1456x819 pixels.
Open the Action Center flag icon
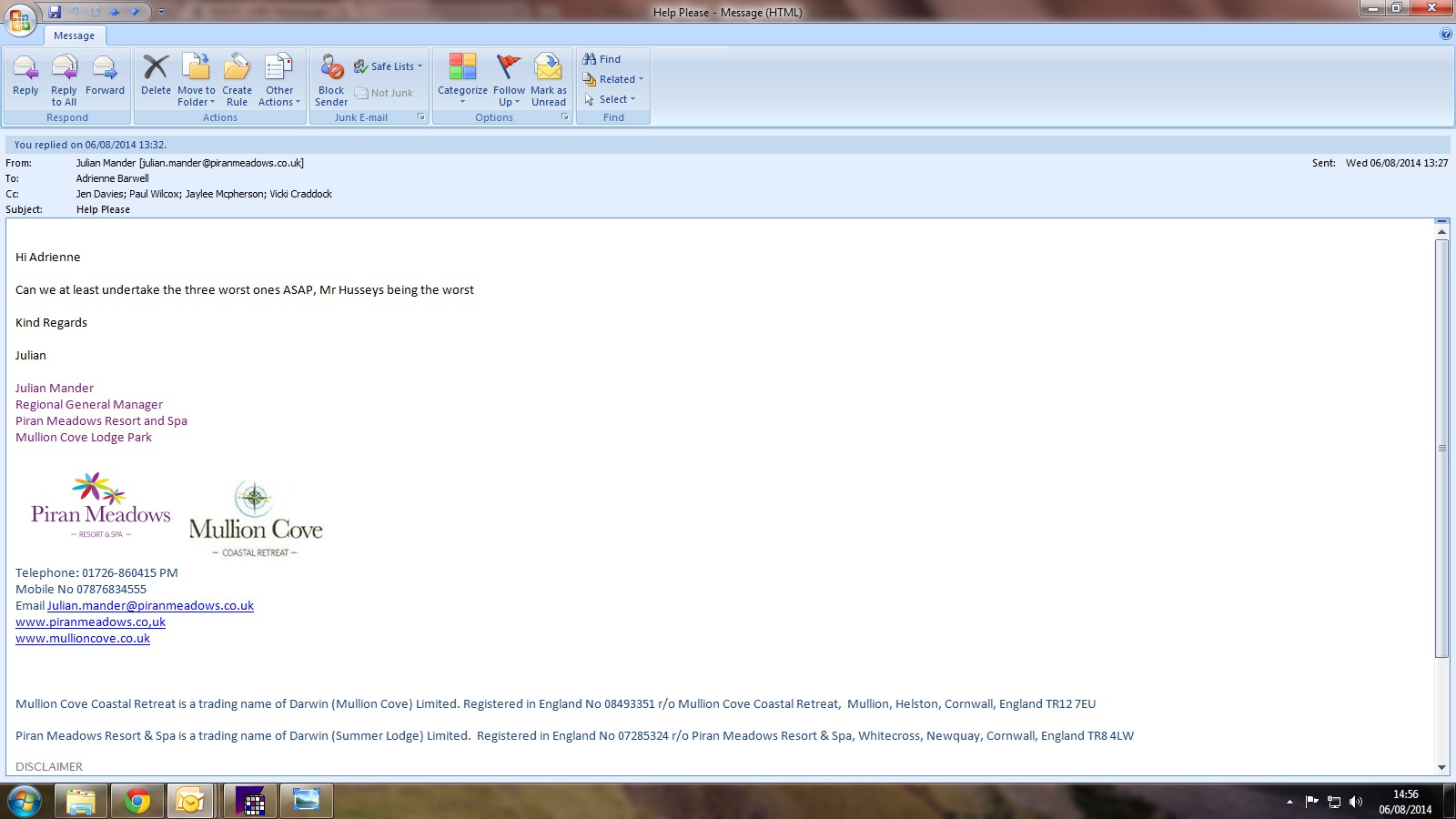click(x=1311, y=802)
